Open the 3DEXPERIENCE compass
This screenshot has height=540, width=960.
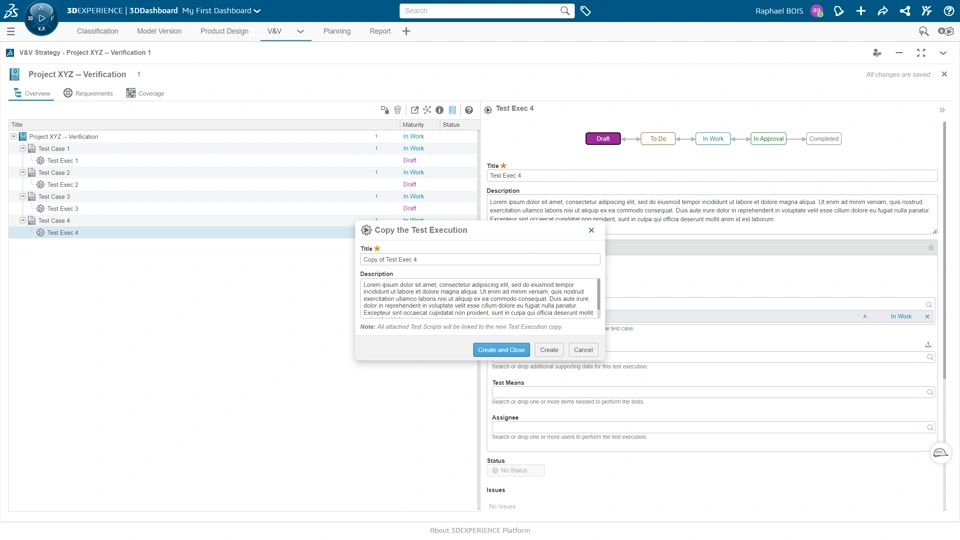(x=41, y=18)
